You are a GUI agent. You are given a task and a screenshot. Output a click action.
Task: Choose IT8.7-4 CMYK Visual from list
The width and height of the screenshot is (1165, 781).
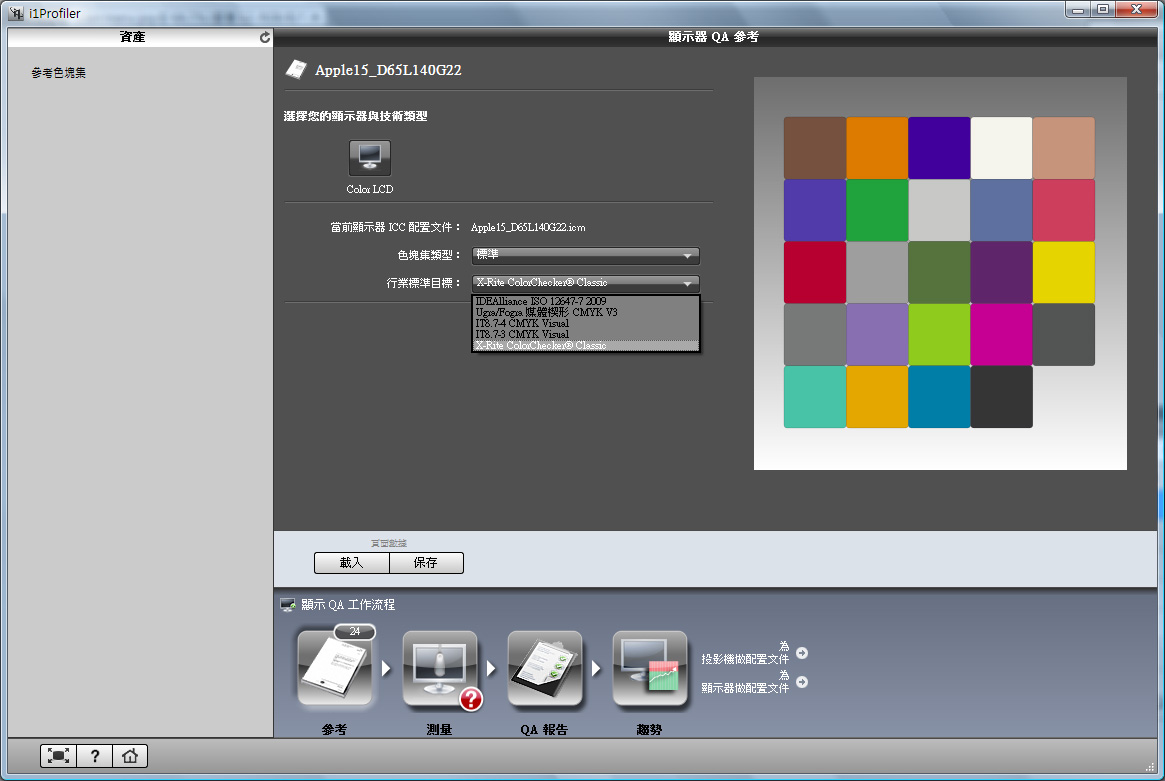pos(522,323)
